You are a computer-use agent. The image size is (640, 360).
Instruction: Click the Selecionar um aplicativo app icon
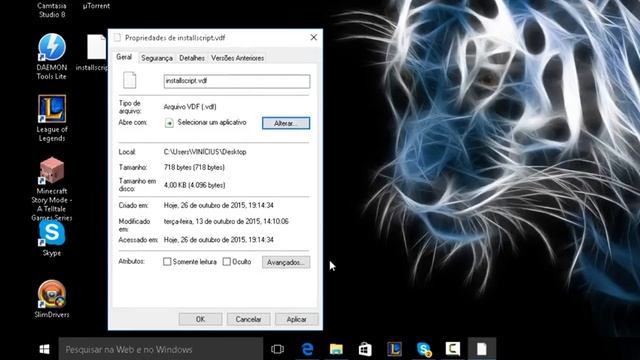pos(169,122)
